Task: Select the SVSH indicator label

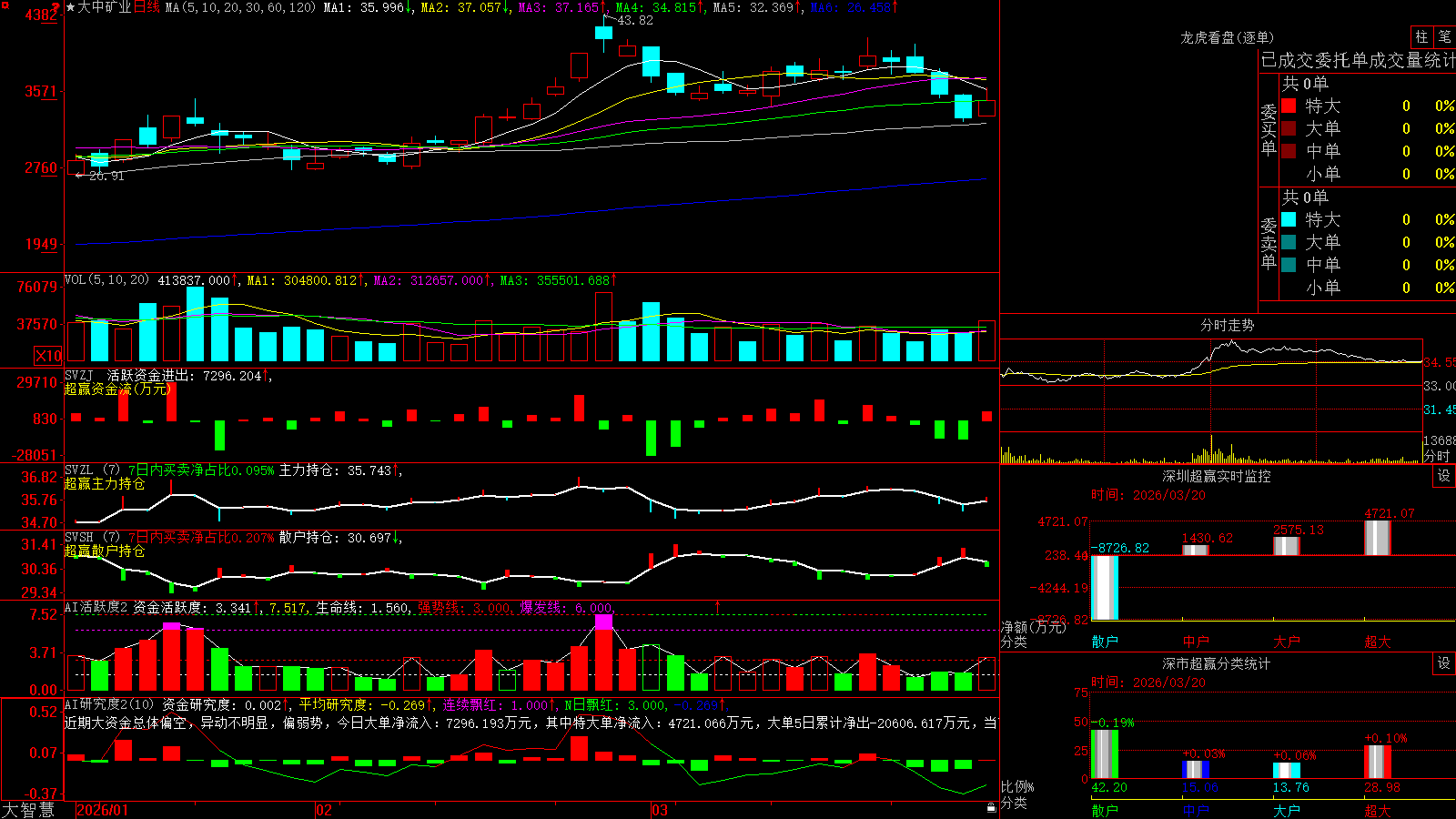Action: pos(79,537)
